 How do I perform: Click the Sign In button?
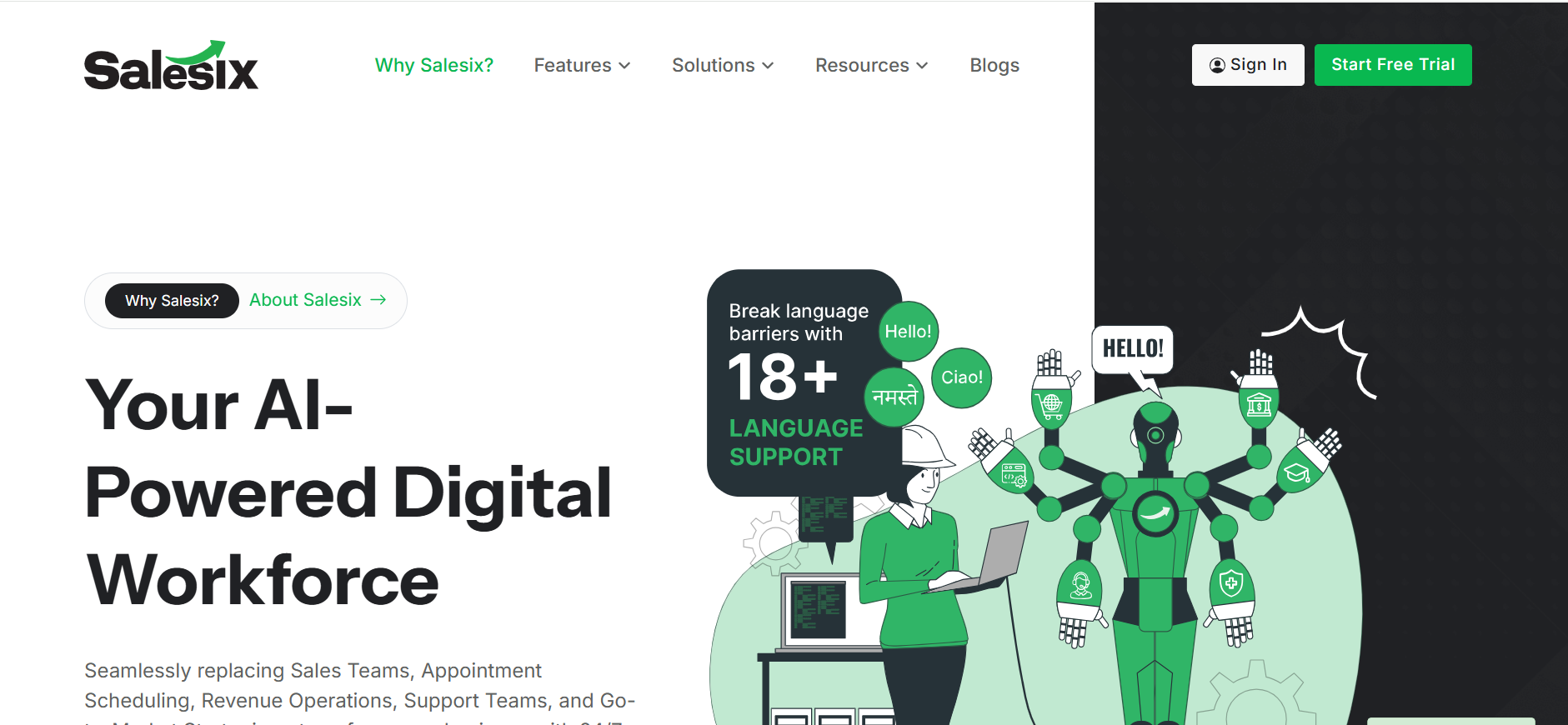[1248, 65]
